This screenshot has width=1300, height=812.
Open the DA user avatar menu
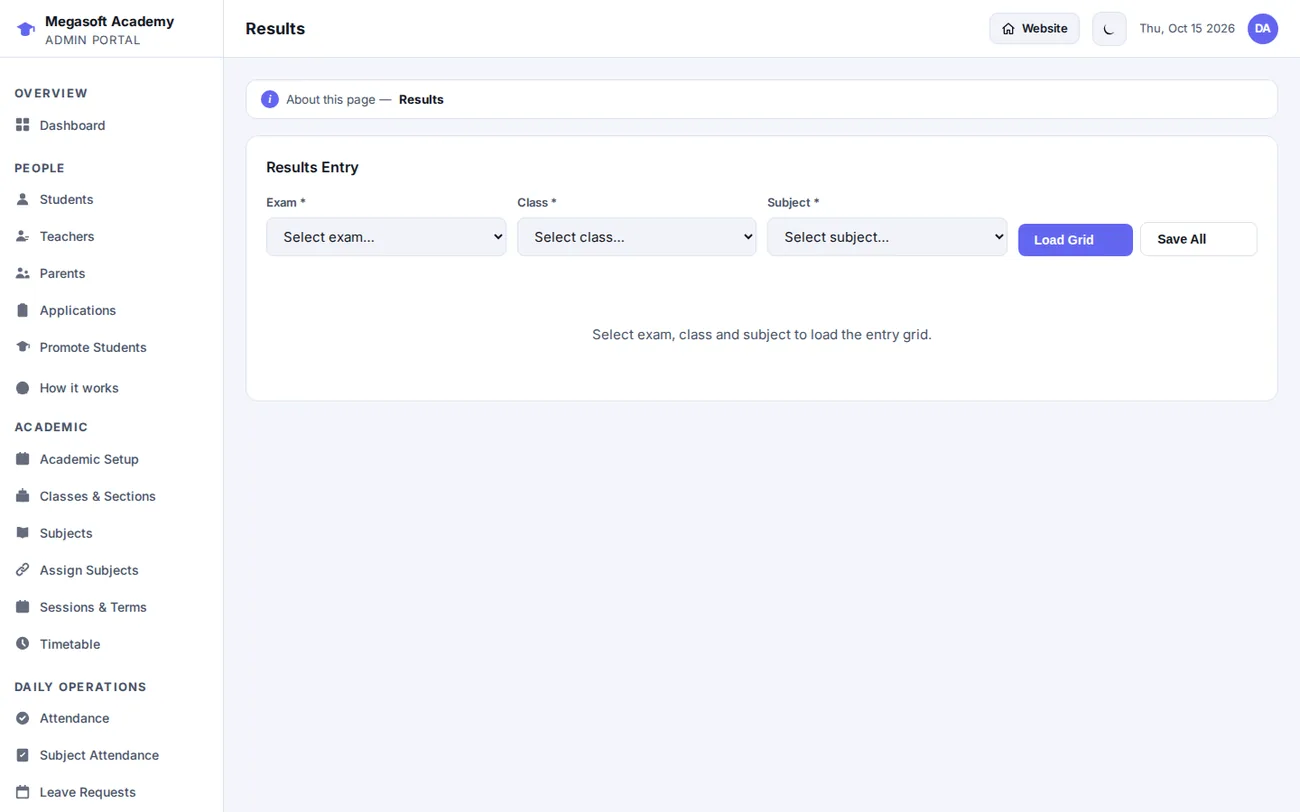pos(1262,28)
